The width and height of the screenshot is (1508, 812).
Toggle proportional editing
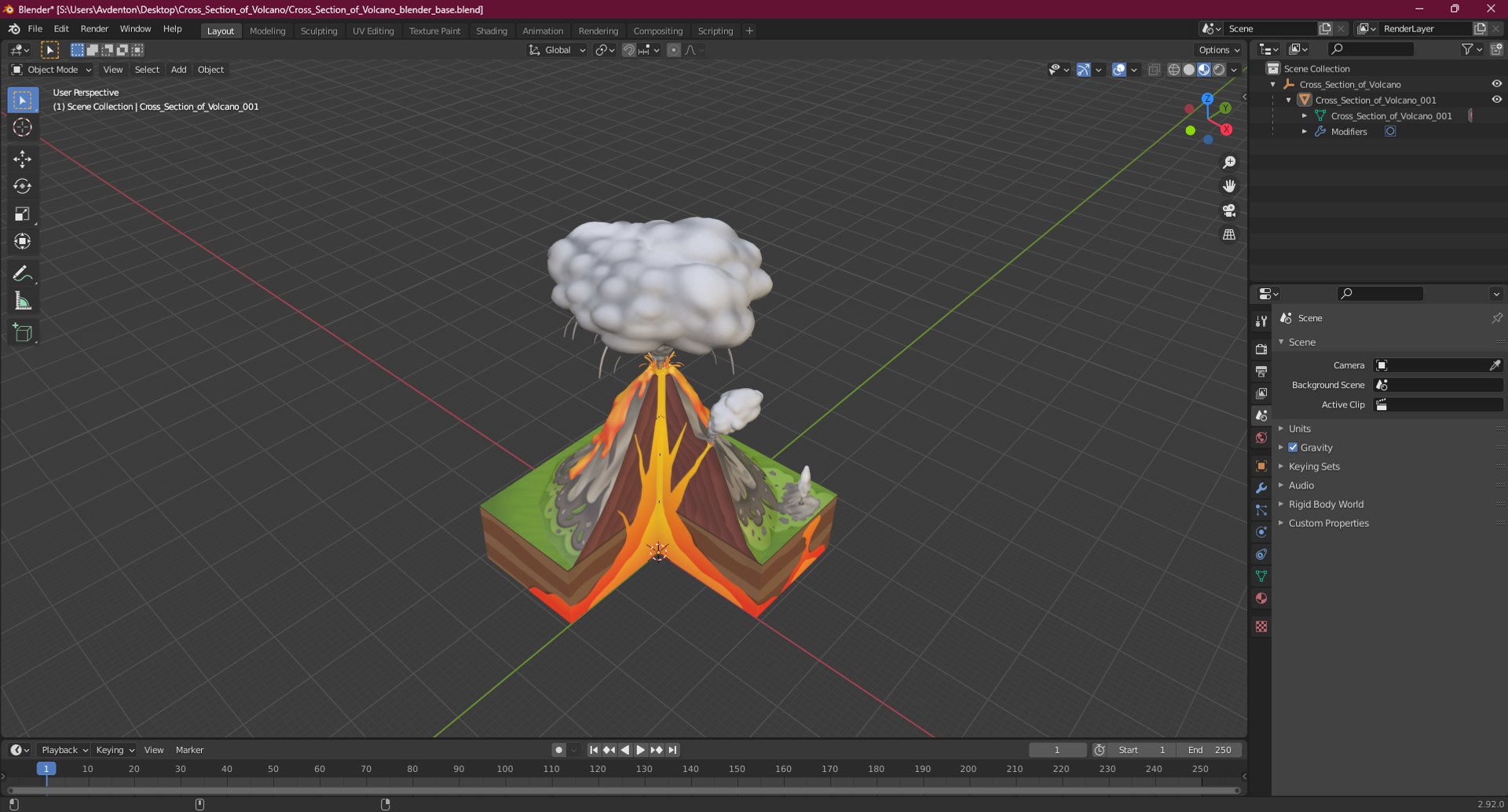673,50
